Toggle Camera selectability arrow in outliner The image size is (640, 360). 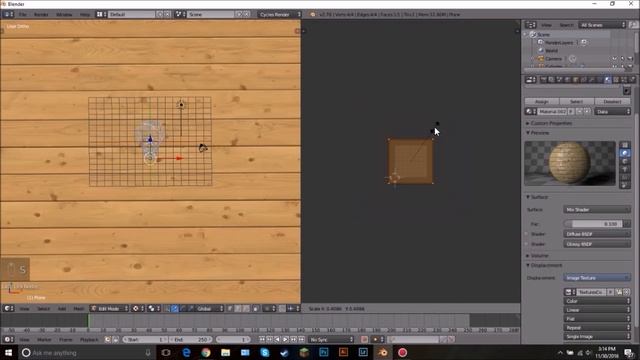pos(622,59)
